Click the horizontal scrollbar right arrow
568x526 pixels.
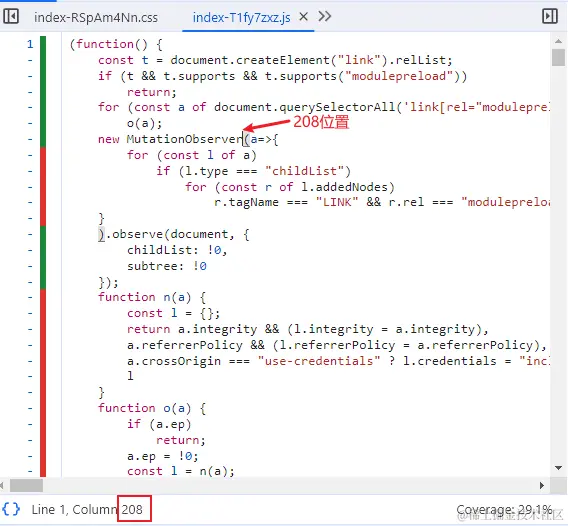[x=542, y=485]
